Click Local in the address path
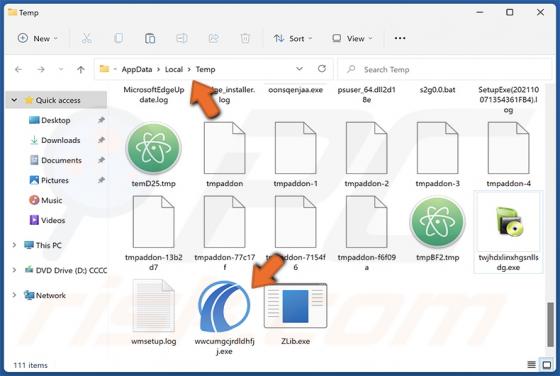Viewport: 560px width, 376px height. tap(174, 69)
